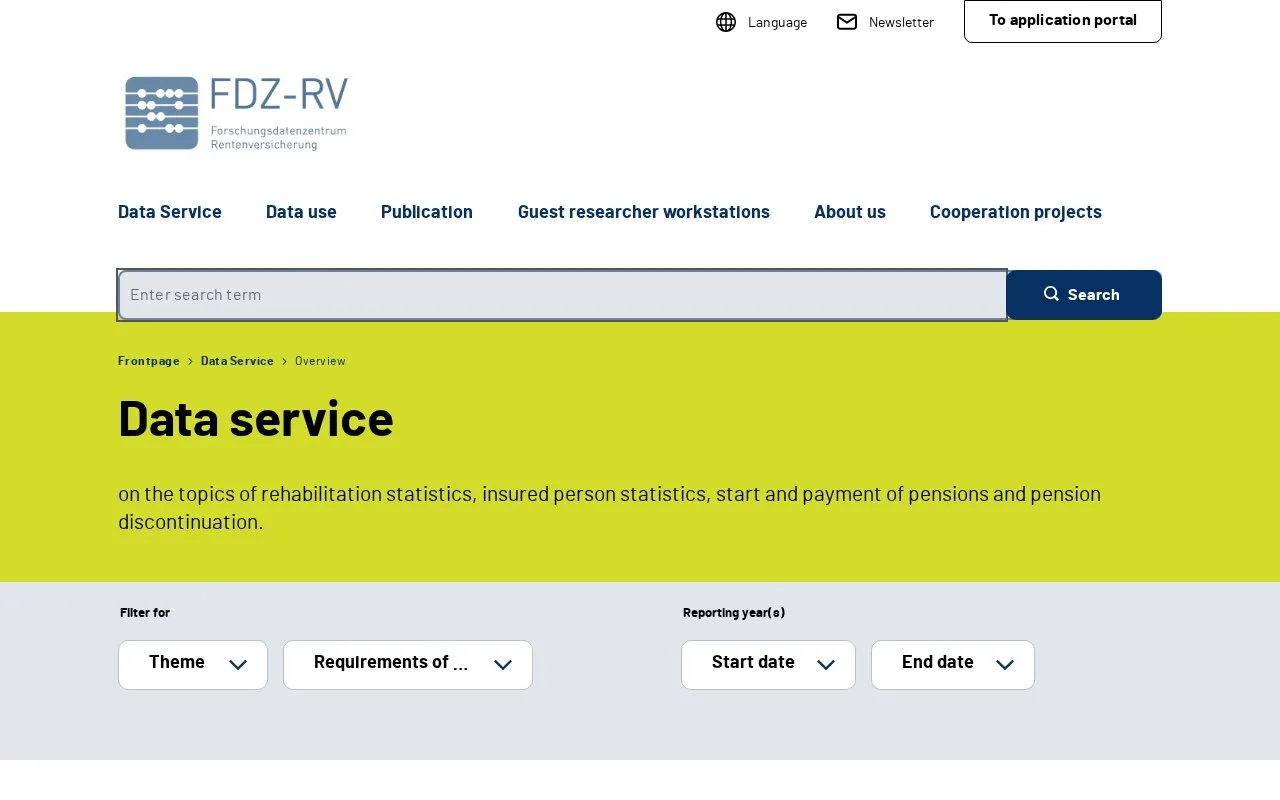Open the Publication menu
Screen dimensions: 1280x800
(427, 212)
